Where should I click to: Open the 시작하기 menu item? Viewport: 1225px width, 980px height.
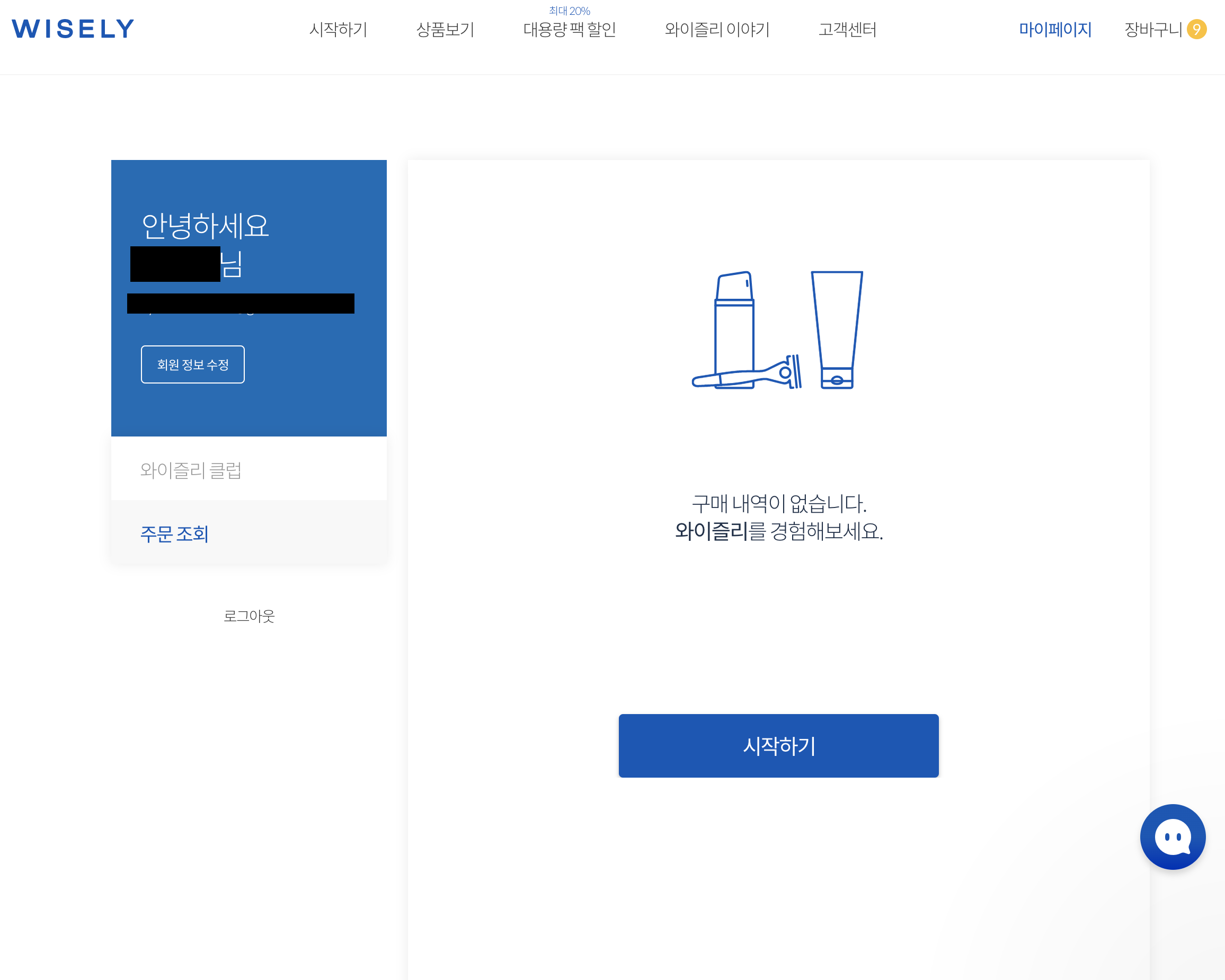coord(338,29)
